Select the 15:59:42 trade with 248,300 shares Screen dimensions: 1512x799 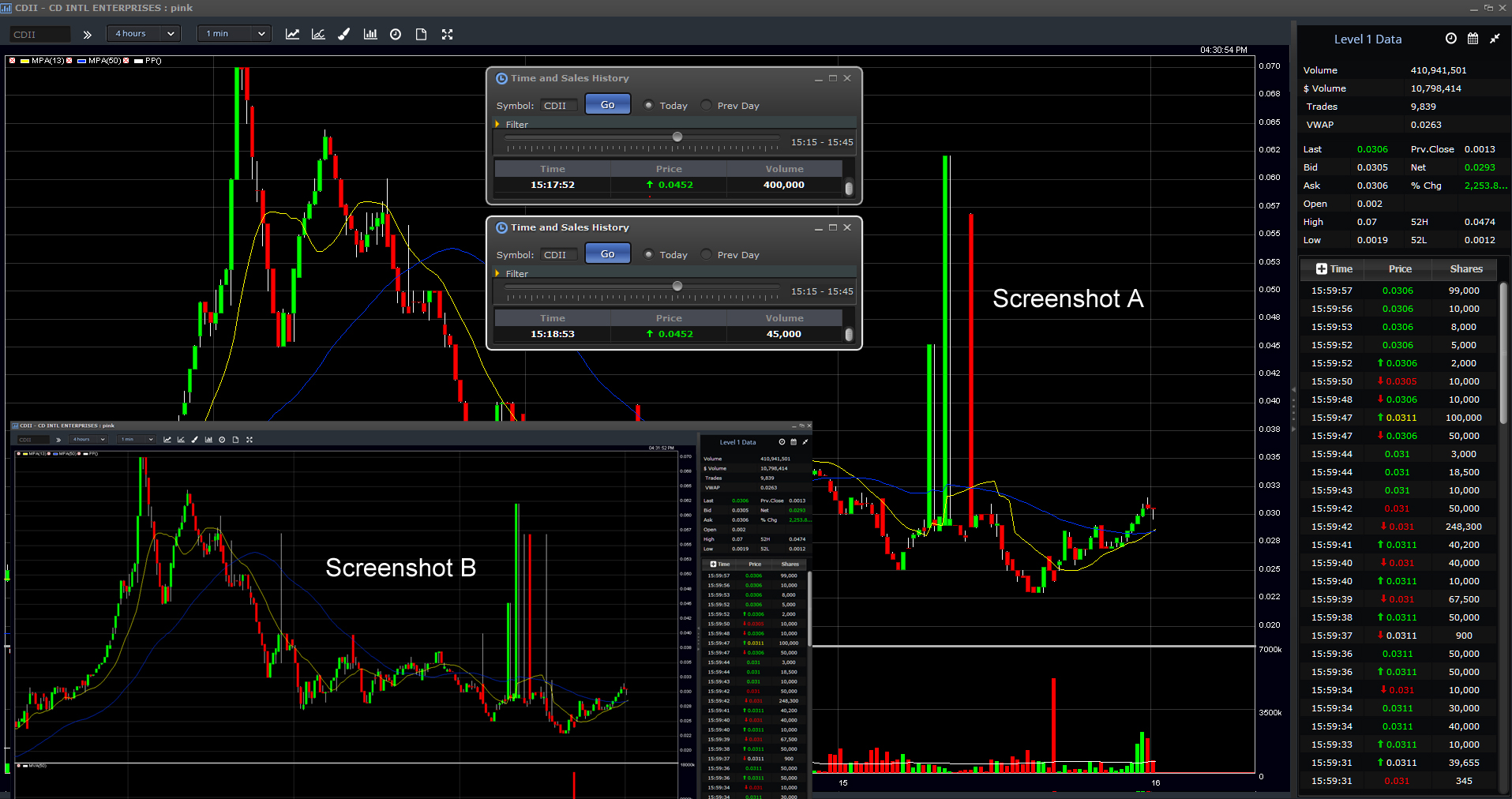tap(1400, 527)
